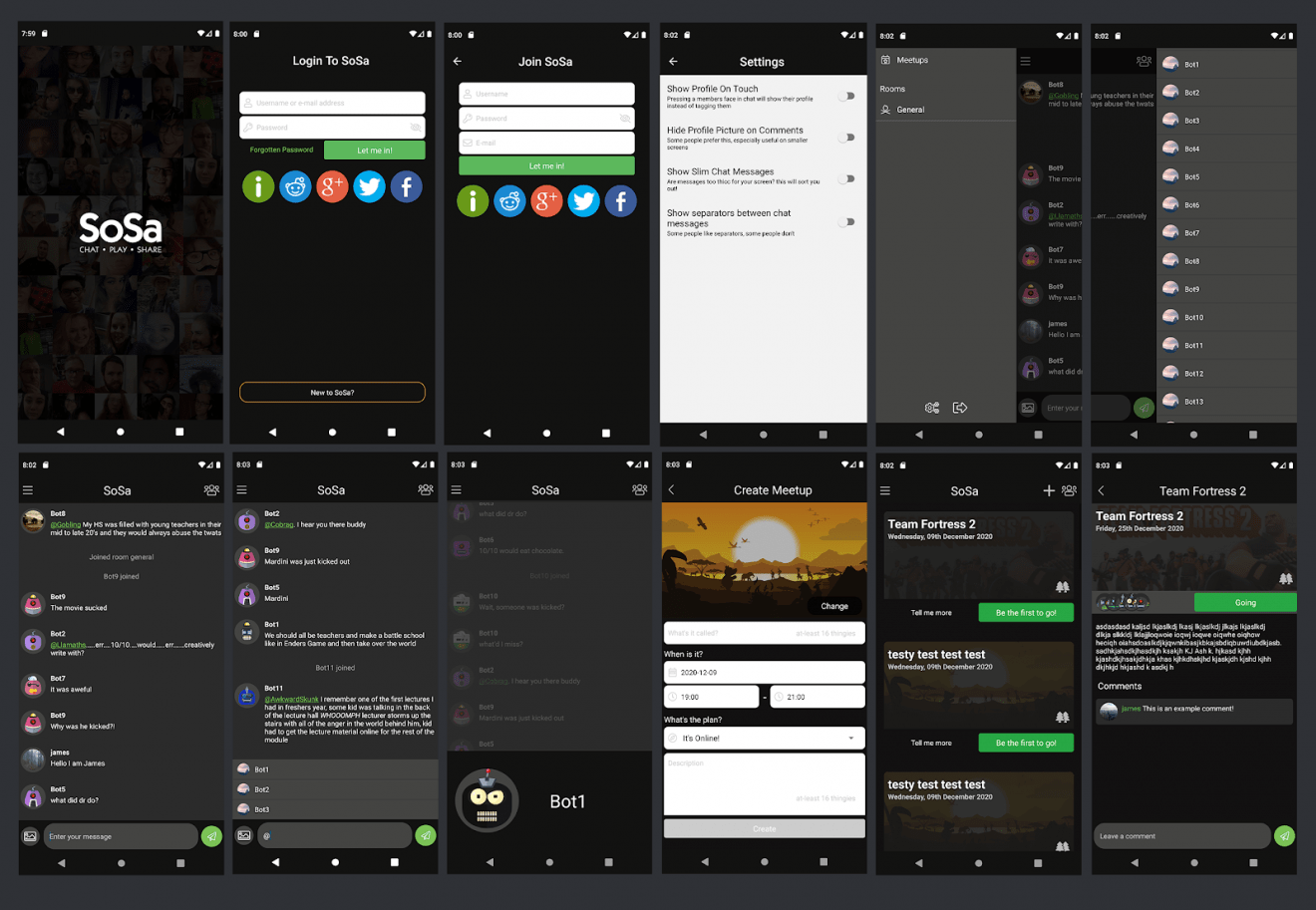Open settings via the gear icon in side drawer
The height and width of the screenshot is (910, 1316).
coord(932,408)
